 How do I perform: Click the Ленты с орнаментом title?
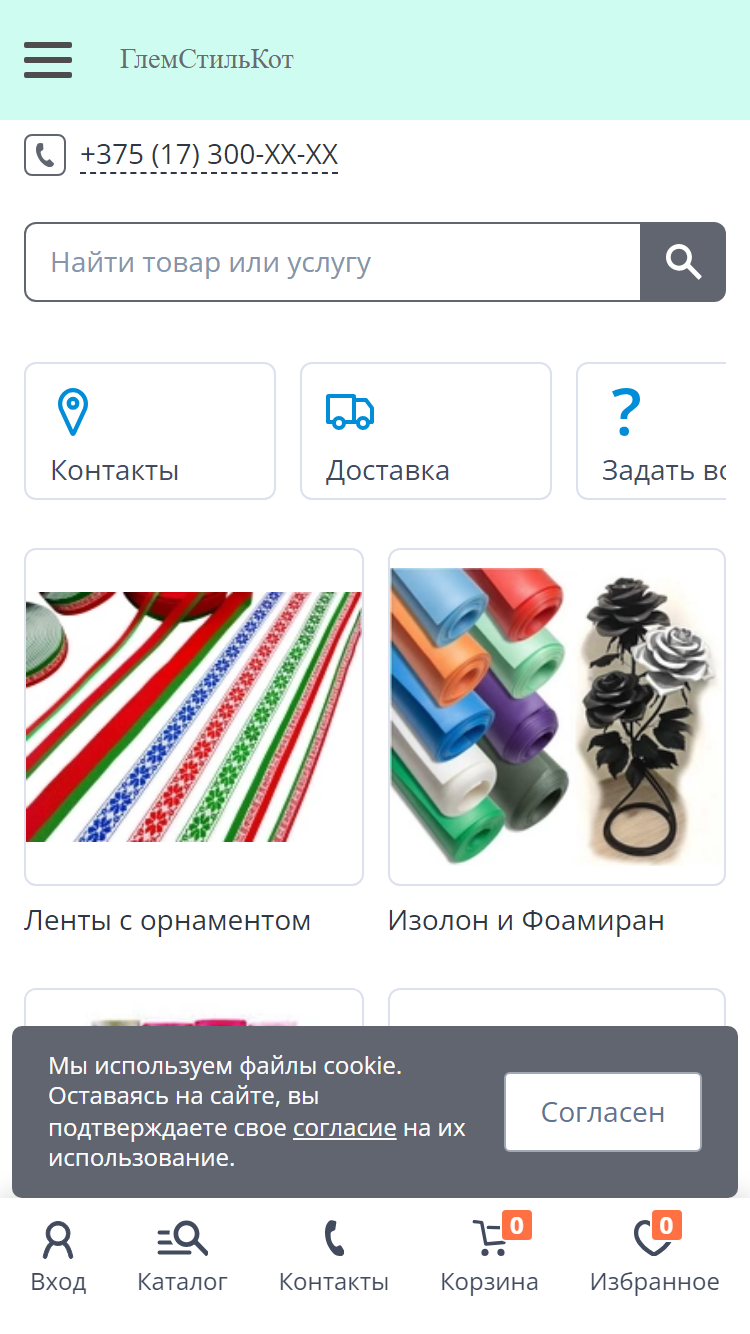click(x=168, y=920)
